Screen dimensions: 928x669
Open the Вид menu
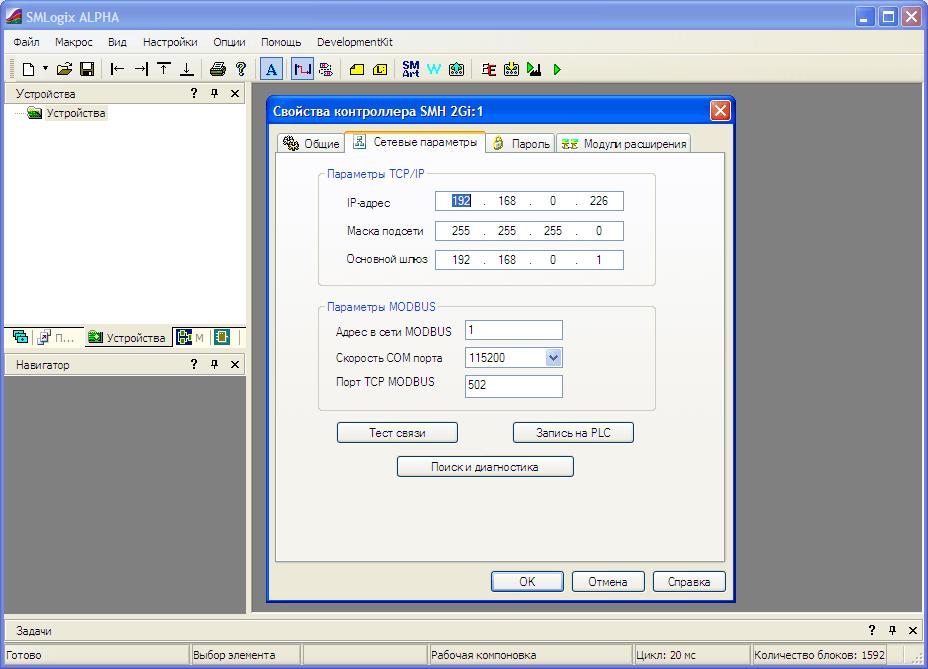point(117,42)
